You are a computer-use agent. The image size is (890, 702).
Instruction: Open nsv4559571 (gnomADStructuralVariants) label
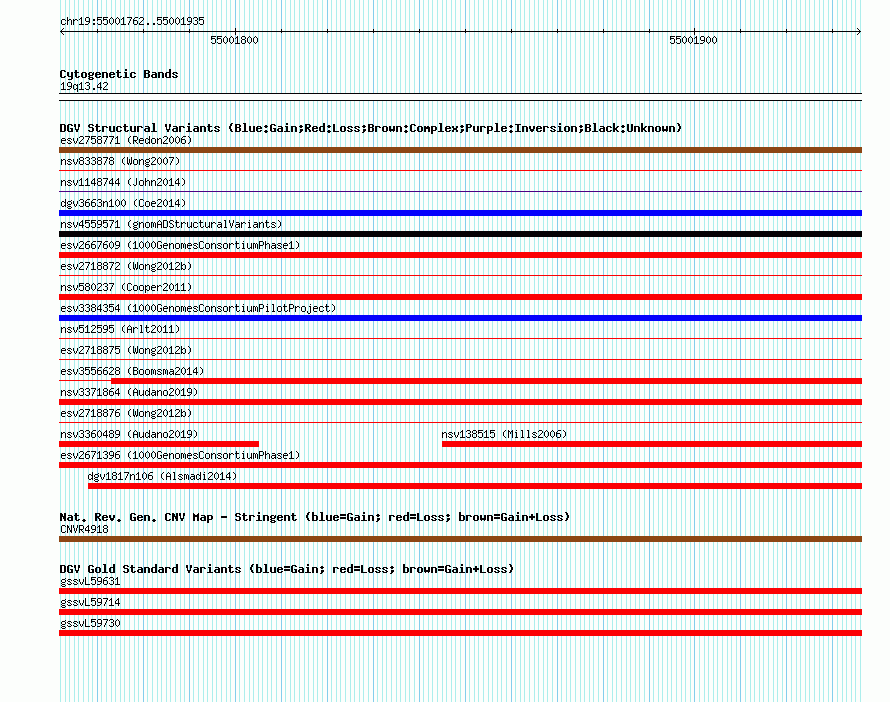[x=171, y=224]
